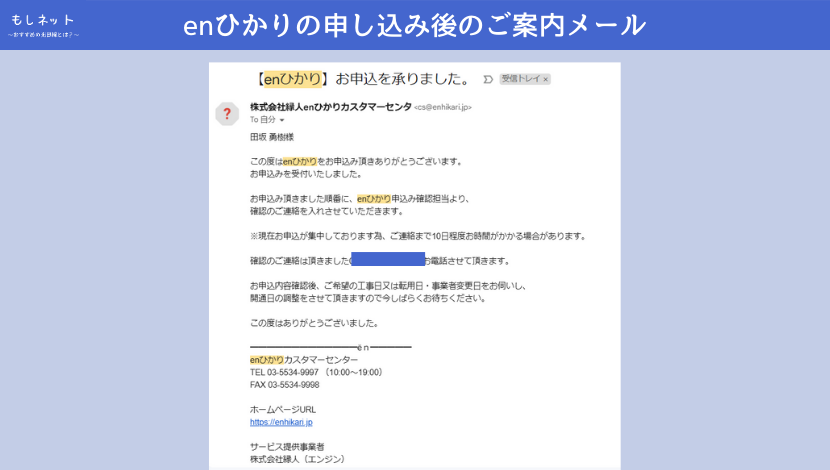Remove the 受信トレイ label with its x
830x470 pixels.
[545, 79]
